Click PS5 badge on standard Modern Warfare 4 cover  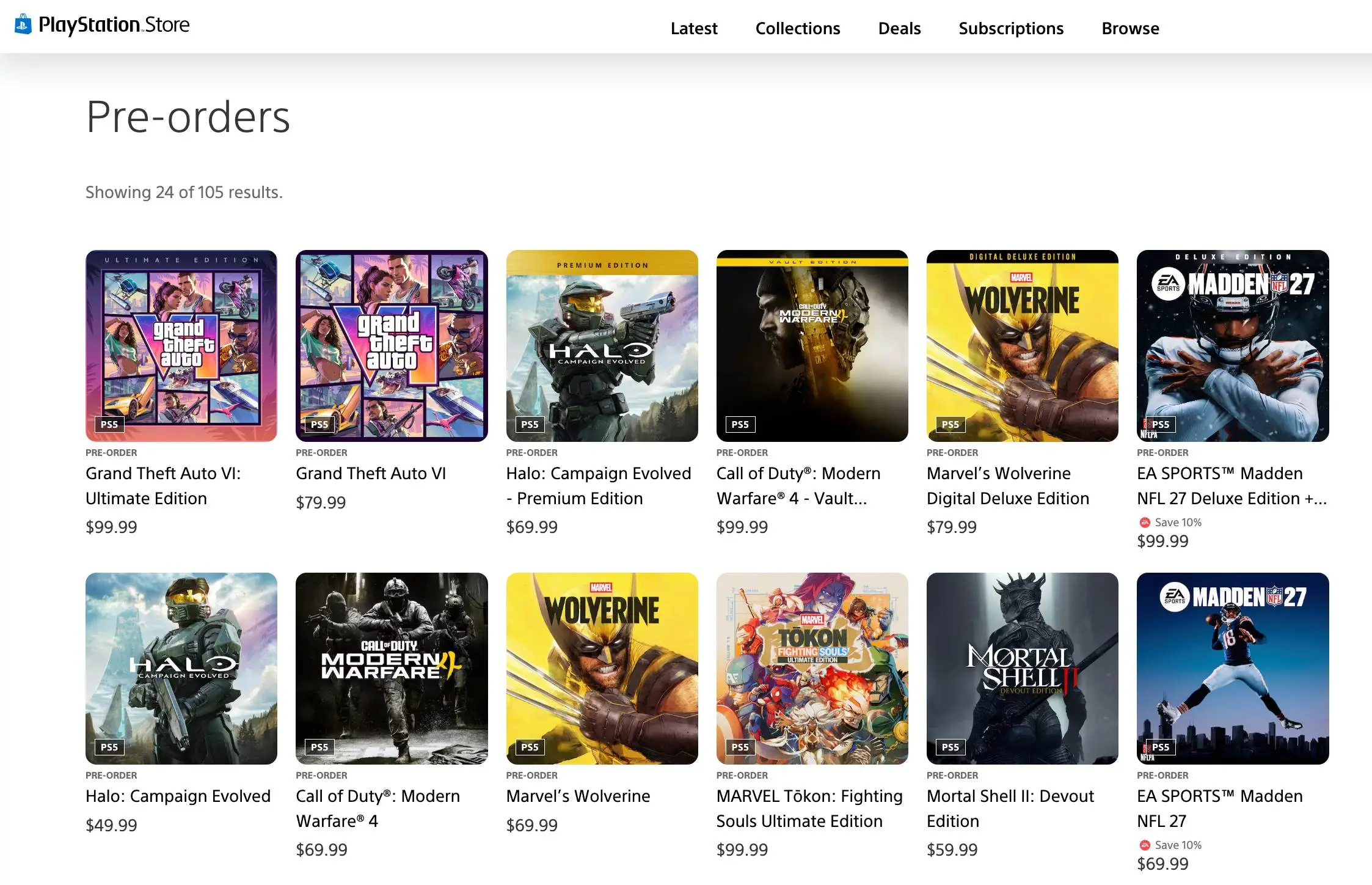[319, 747]
